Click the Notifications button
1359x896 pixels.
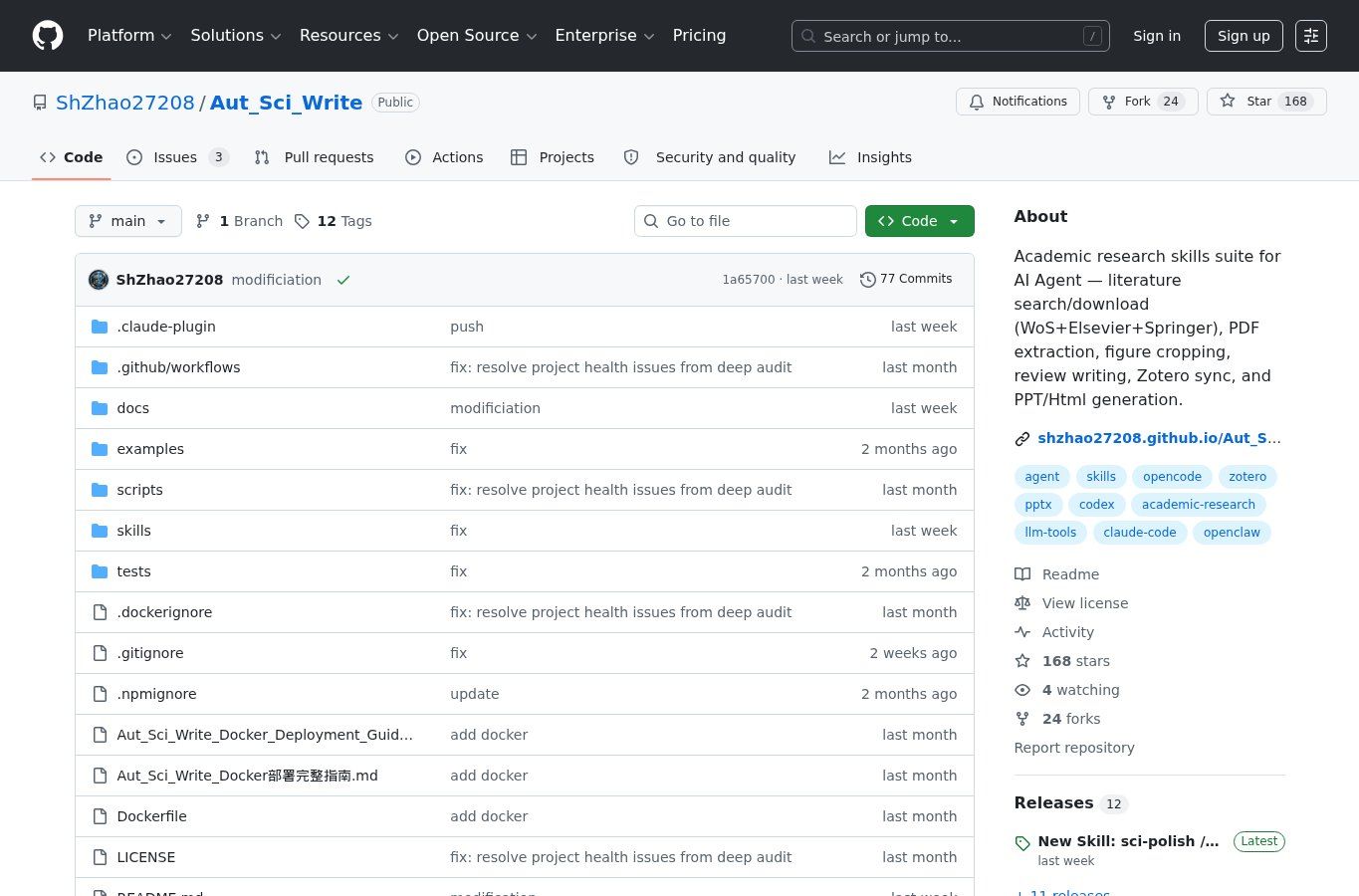(x=1018, y=102)
